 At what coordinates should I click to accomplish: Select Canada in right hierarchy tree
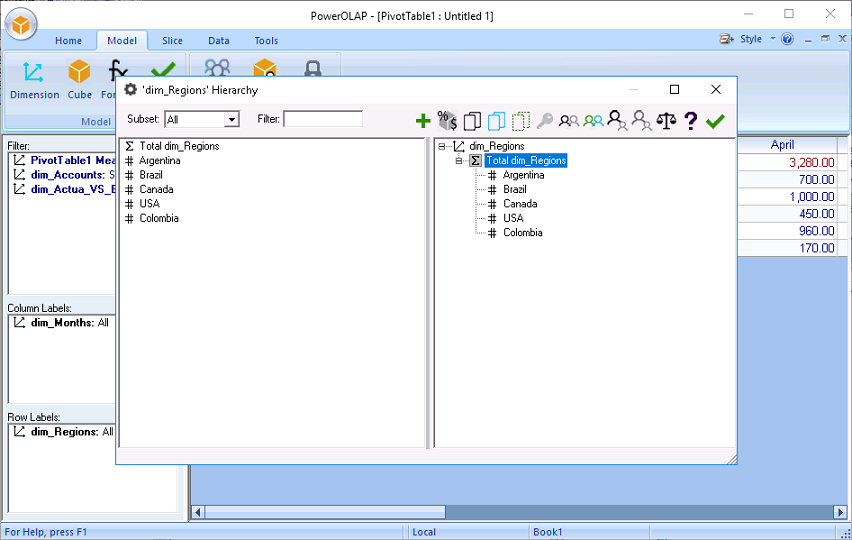coord(520,204)
